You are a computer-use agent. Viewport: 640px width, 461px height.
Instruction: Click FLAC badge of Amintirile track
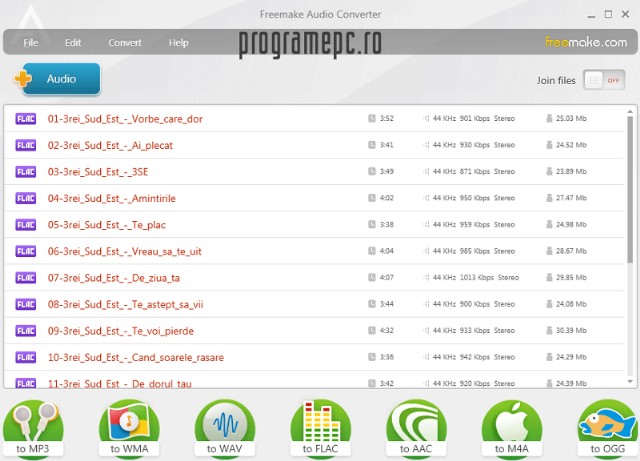coord(26,198)
